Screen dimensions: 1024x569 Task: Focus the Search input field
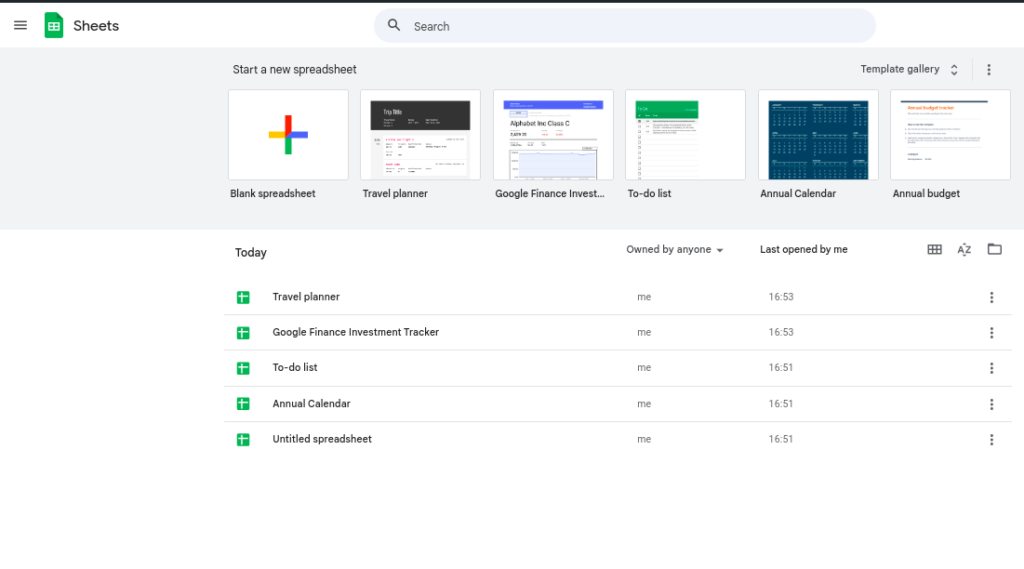point(624,26)
